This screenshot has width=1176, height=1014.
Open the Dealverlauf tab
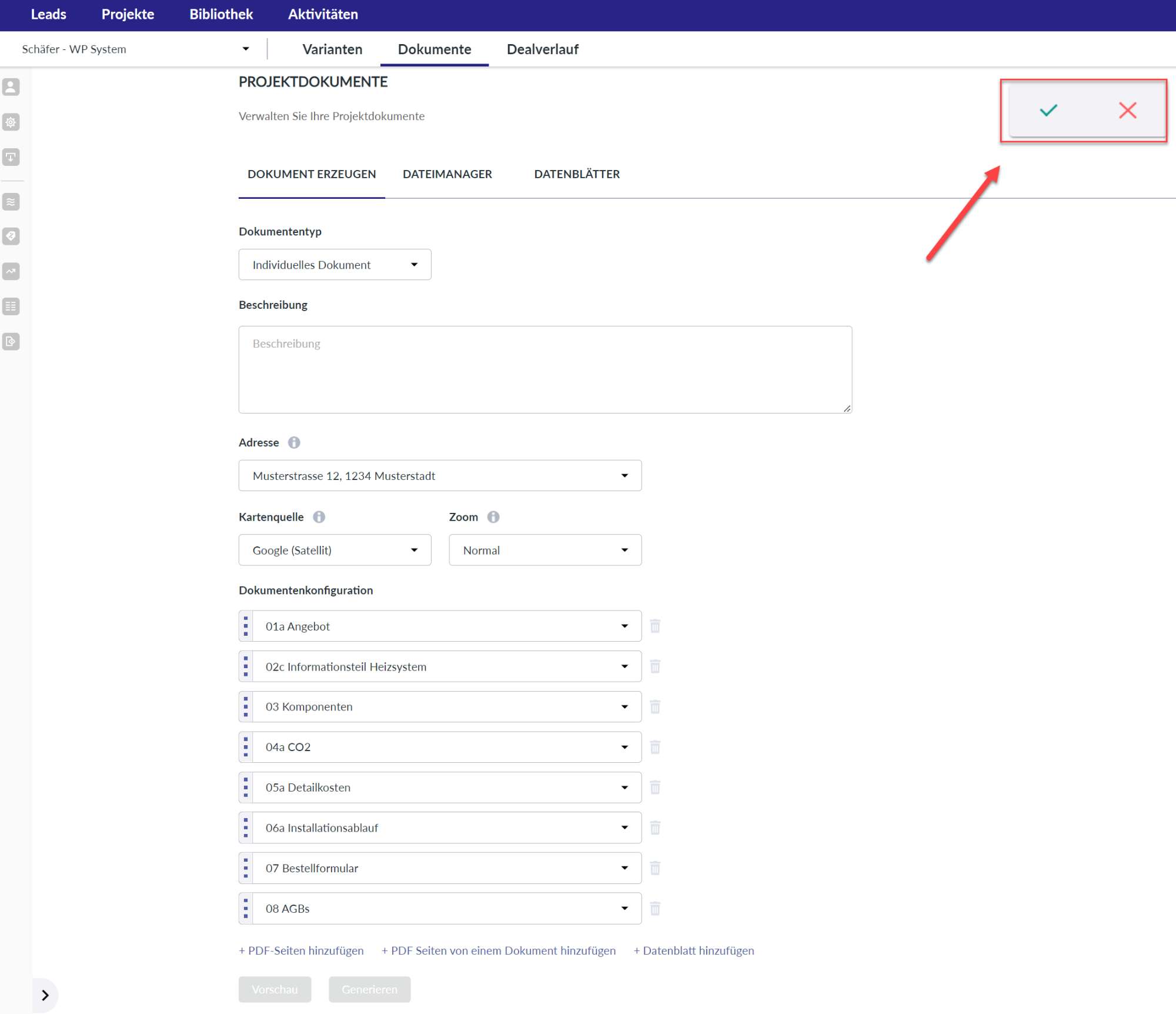tap(542, 49)
